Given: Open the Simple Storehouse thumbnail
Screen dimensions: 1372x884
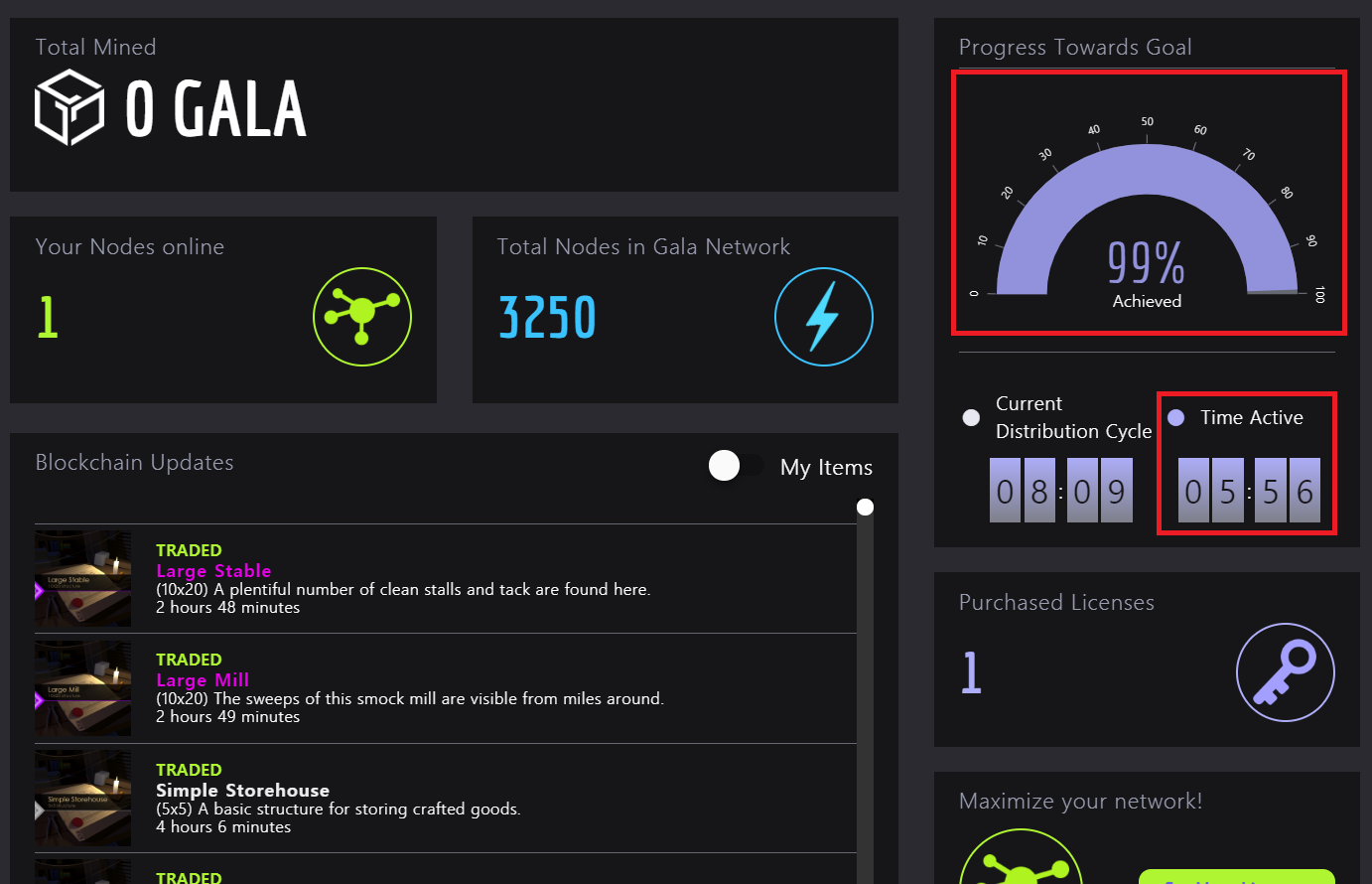Looking at the screenshot, I should 82,798.
